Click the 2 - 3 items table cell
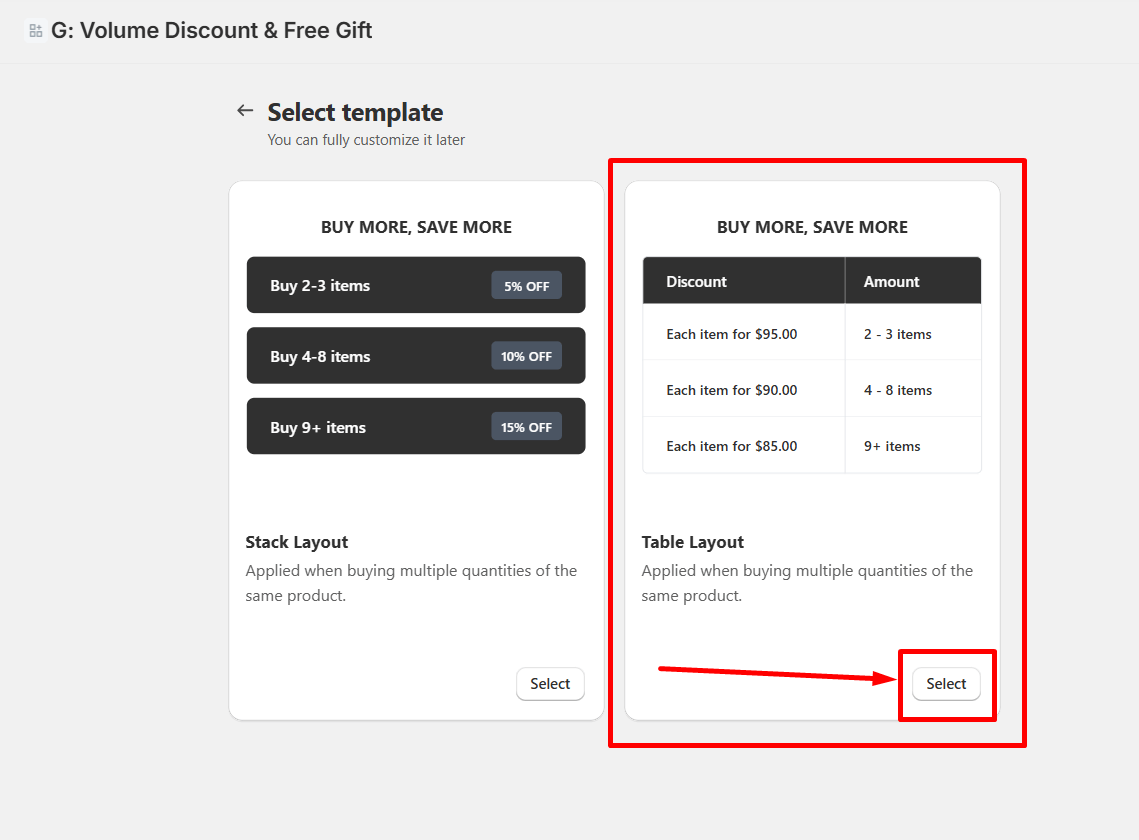The height and width of the screenshot is (840, 1139). coord(897,334)
